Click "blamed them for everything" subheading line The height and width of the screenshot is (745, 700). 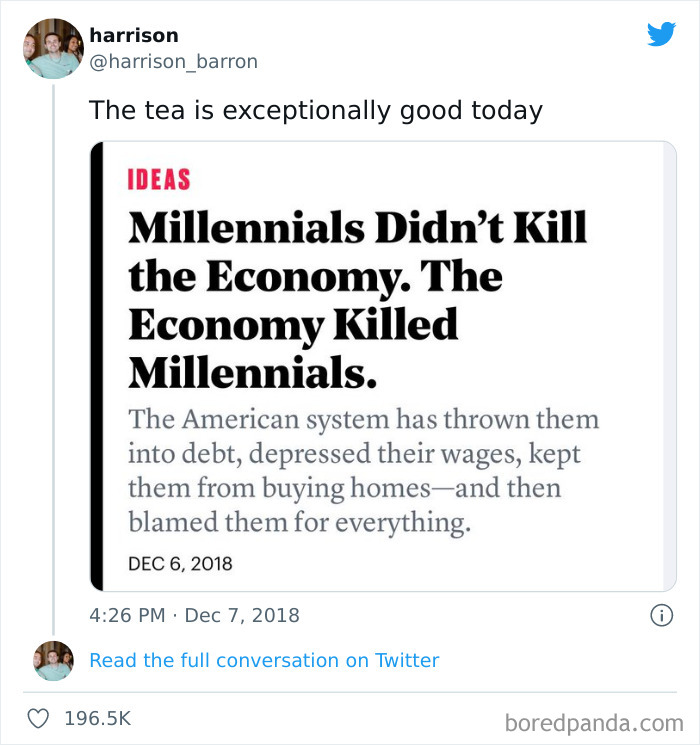point(299,522)
